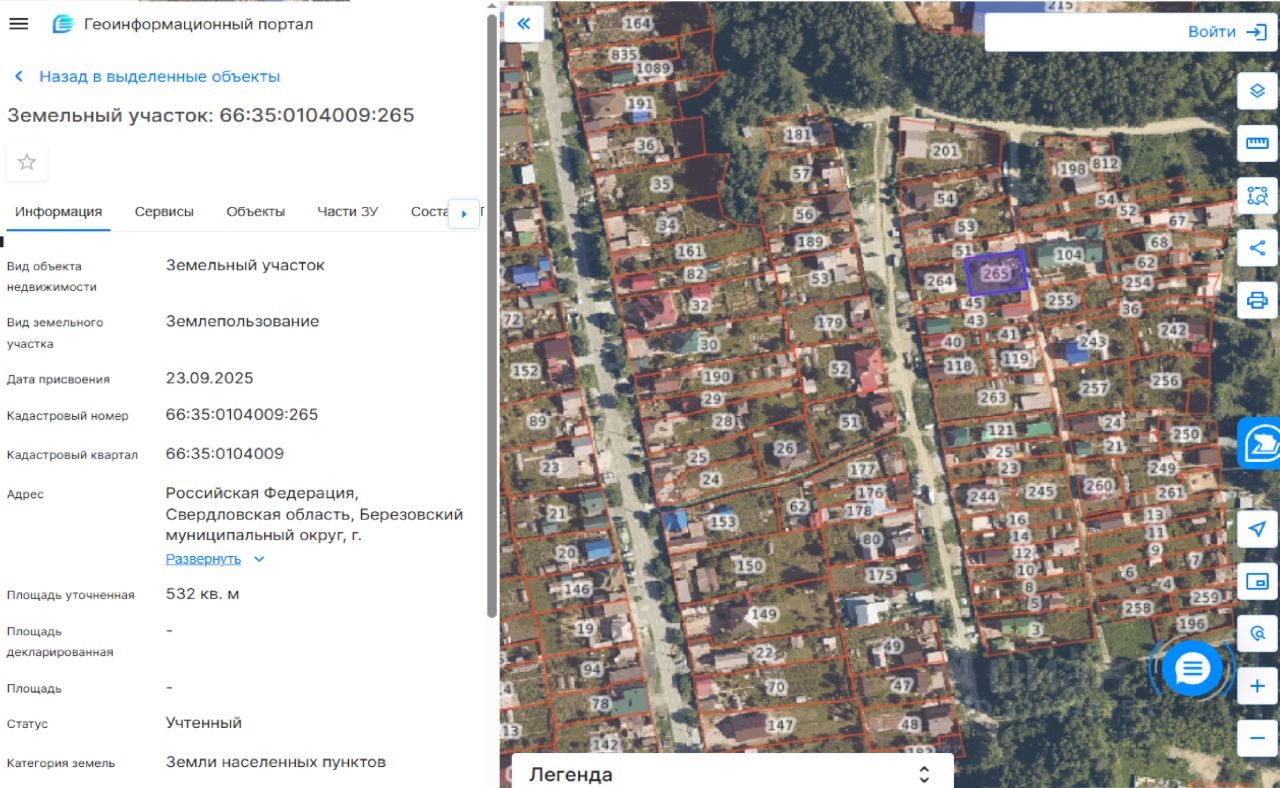The width and height of the screenshot is (1280, 788).
Task: Select parcel 147 on the map
Action: tap(780, 725)
